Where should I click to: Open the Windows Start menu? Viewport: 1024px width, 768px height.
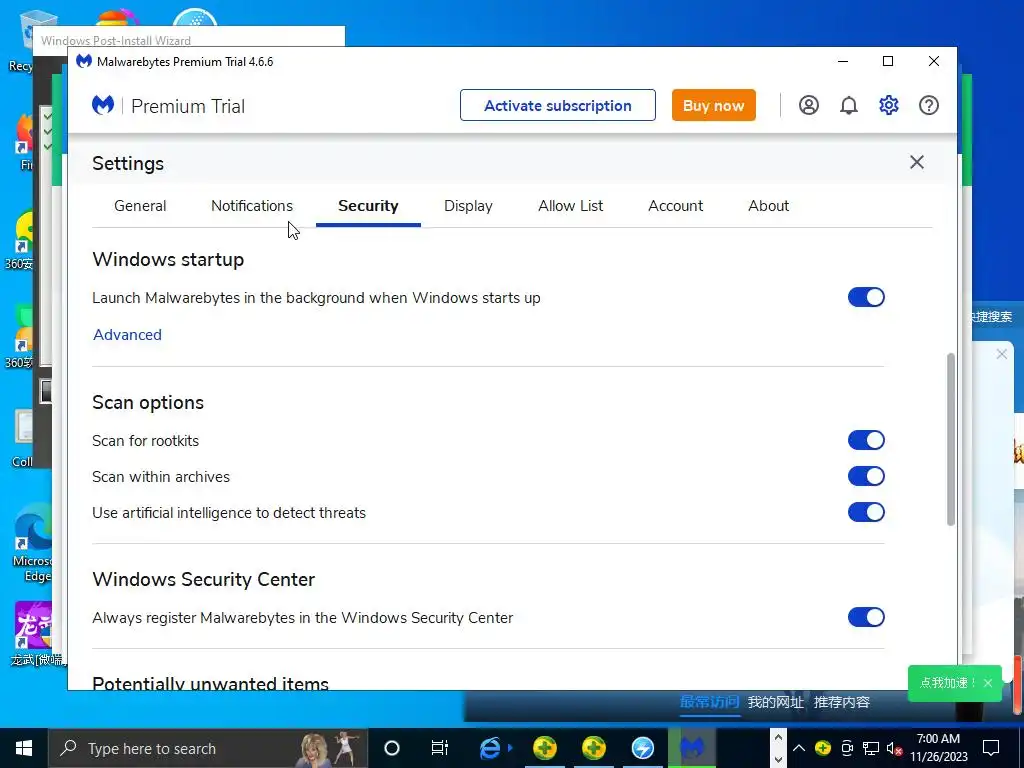click(x=24, y=748)
